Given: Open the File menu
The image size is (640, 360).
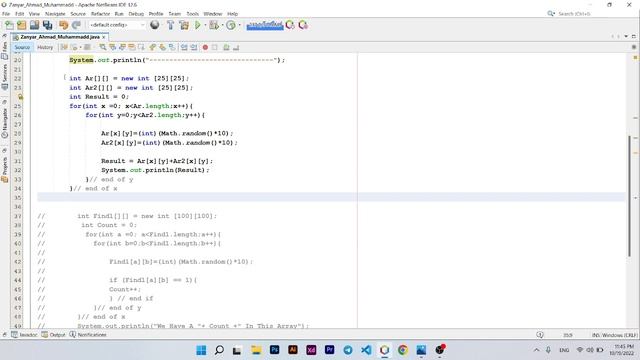Looking at the screenshot, I should [6, 14].
